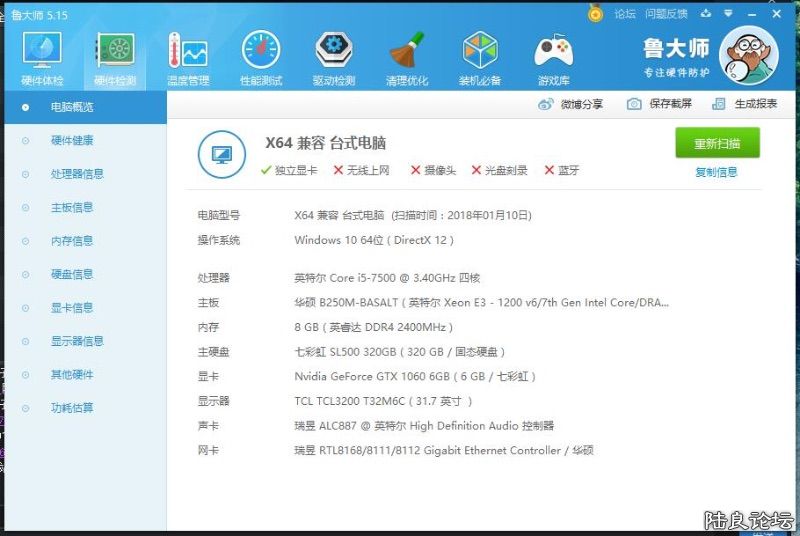Switch to 处理器信息 in the sidebar
The width and height of the screenshot is (800, 536).
(x=77, y=174)
